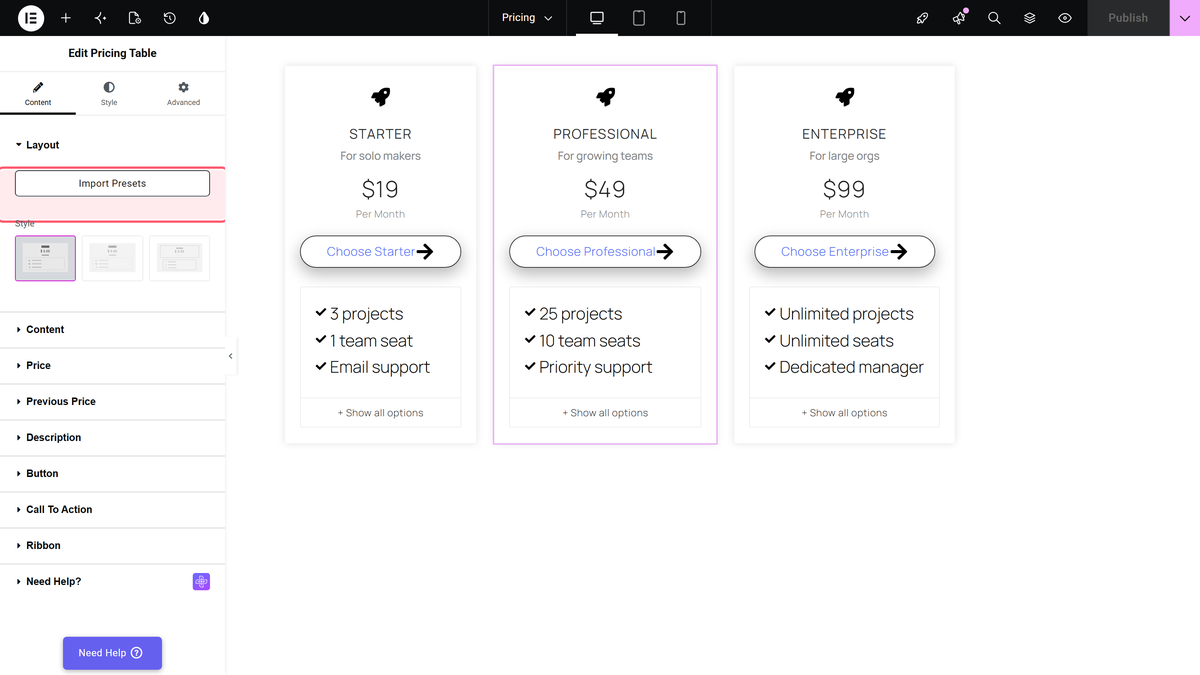Click the disabled Publish button
Viewport: 1200px width, 675px height.
click(1128, 18)
